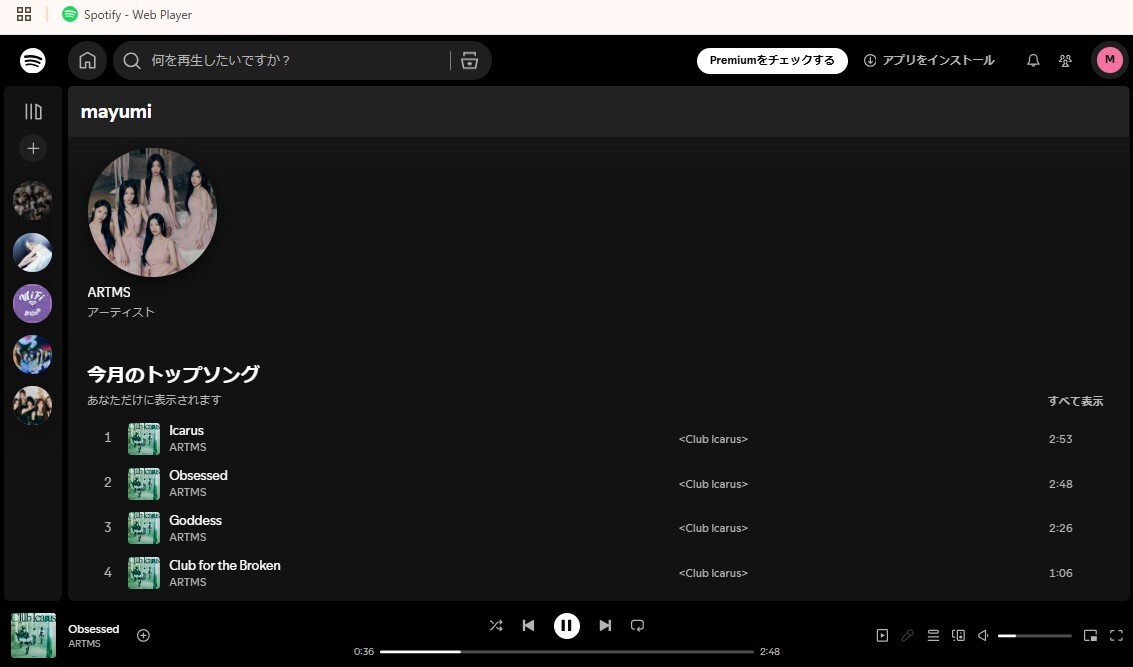Skip to previous track
This screenshot has height=667, width=1133.
pos(528,625)
